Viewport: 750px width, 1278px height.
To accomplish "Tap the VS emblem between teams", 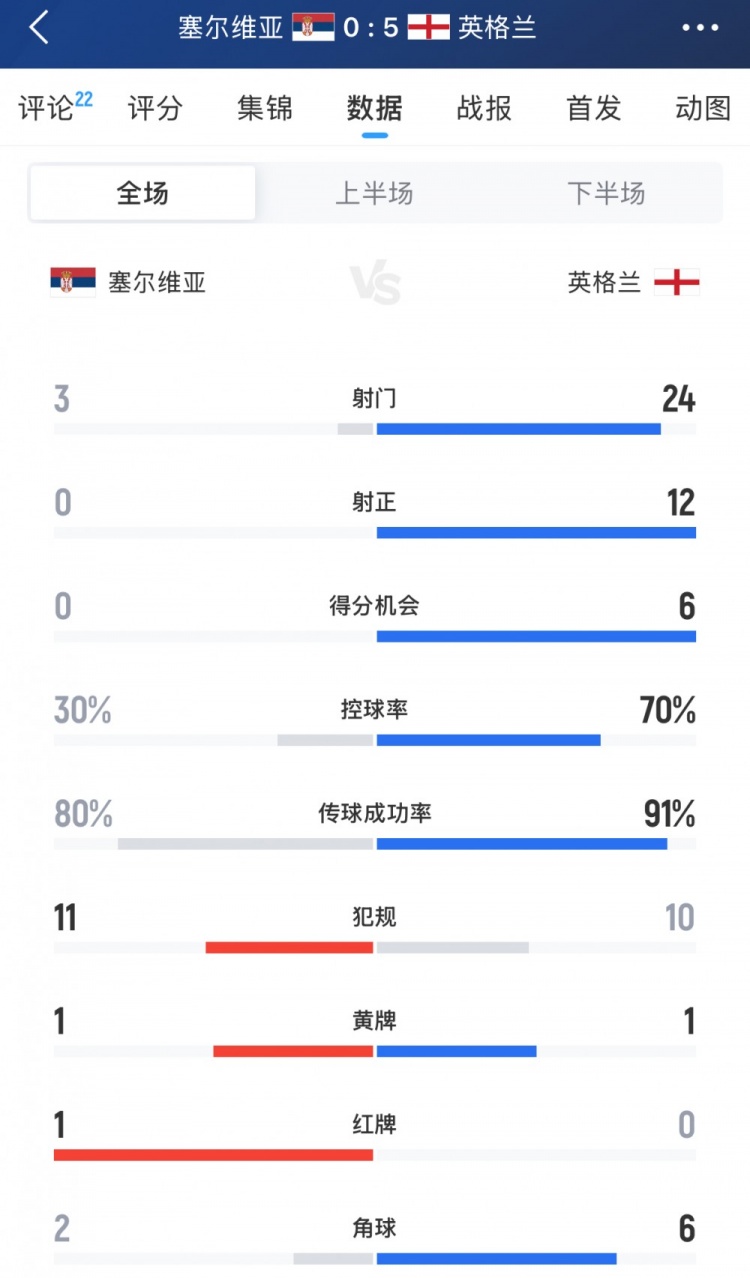I will [x=375, y=284].
